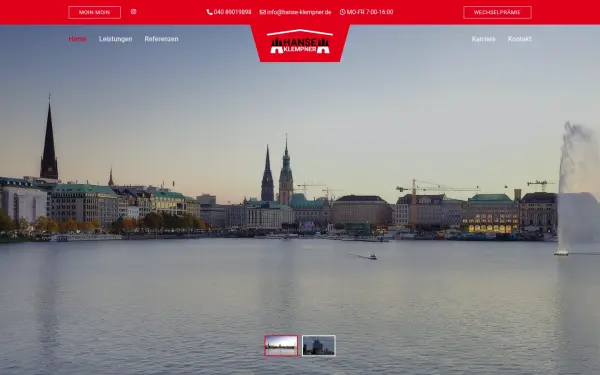Click the MOIN MOIN button
Screen dimensions: 600x375
pos(95,12)
